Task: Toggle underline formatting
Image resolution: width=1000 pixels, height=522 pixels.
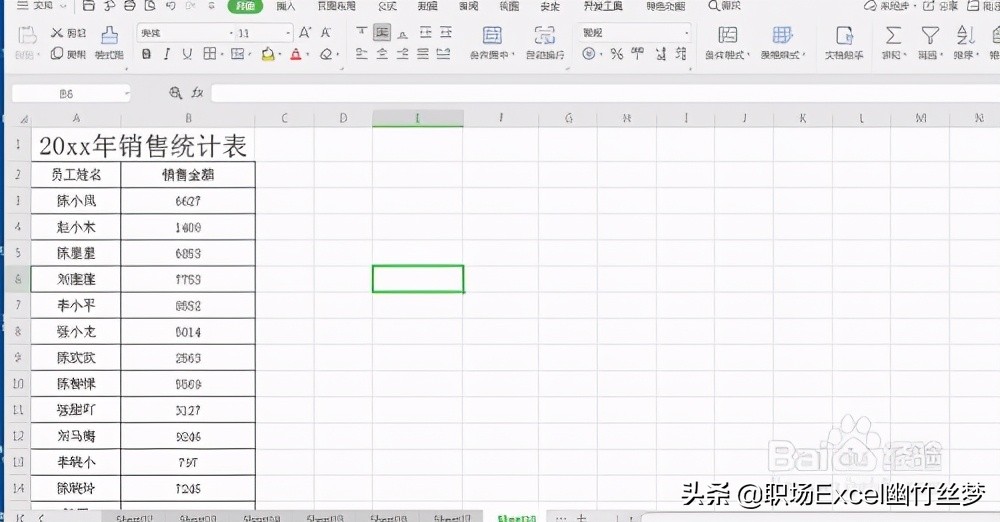Action: coord(187,54)
